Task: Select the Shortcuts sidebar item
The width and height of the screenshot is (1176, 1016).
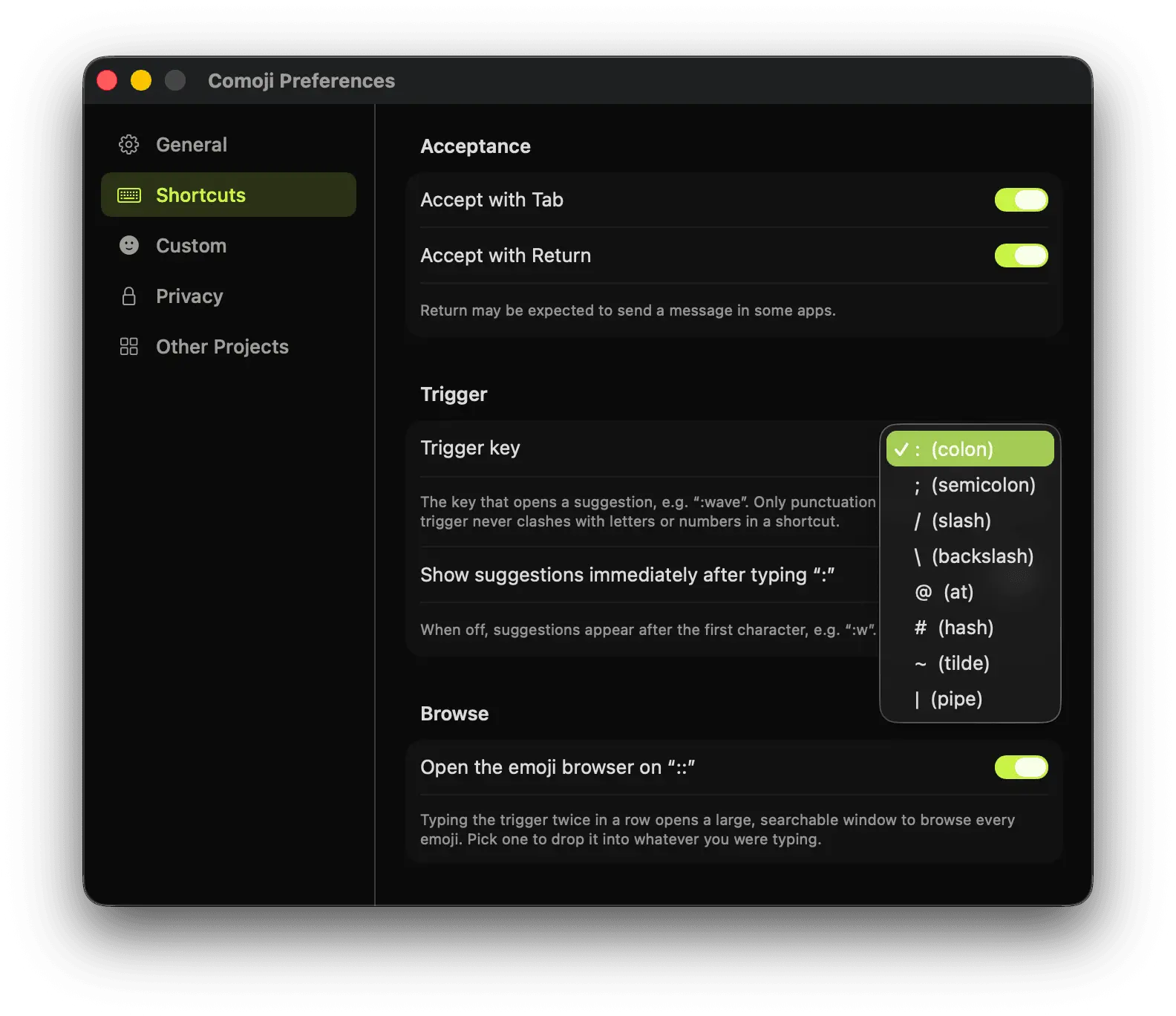Action: click(x=229, y=195)
